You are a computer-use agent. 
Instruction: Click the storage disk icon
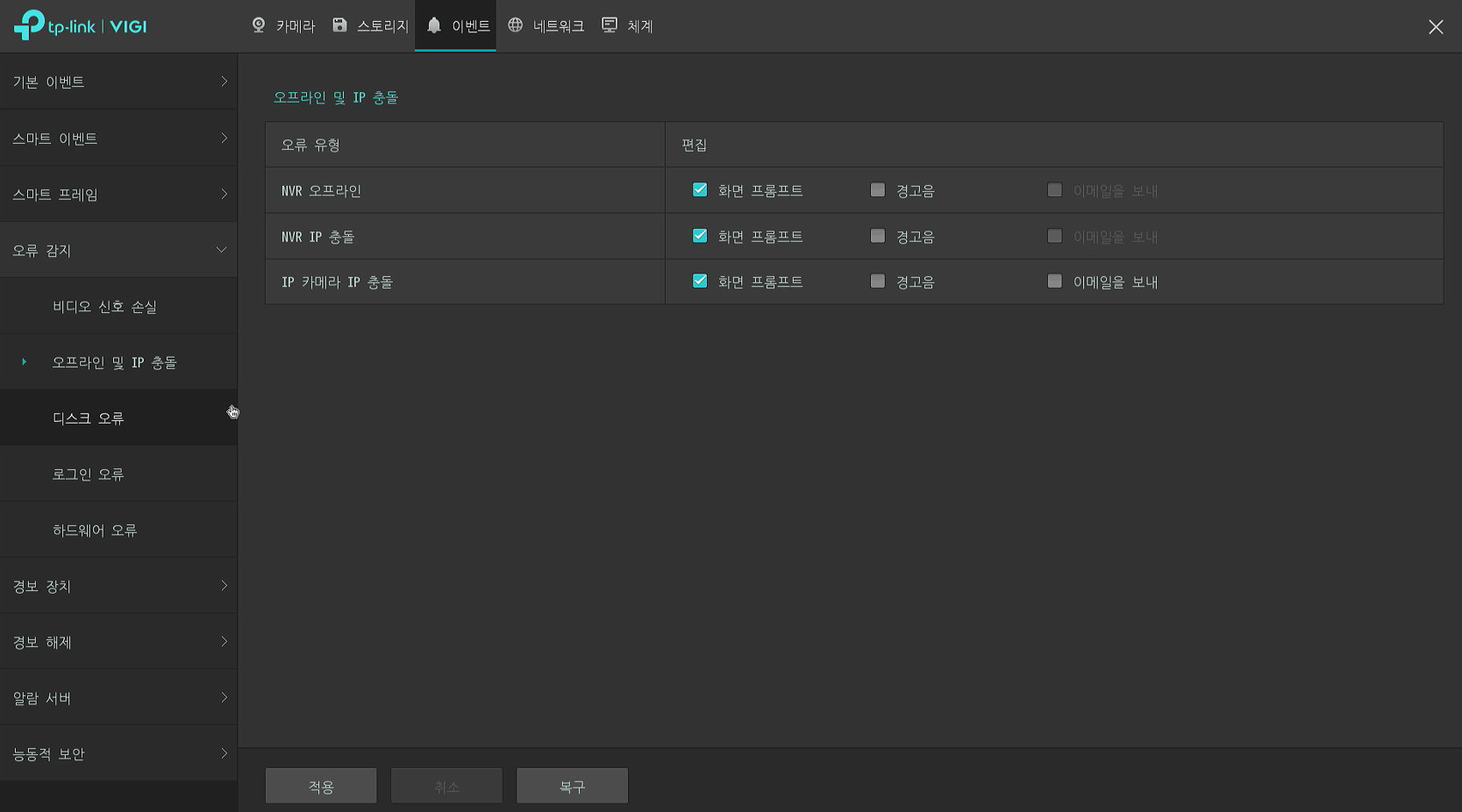[339, 25]
